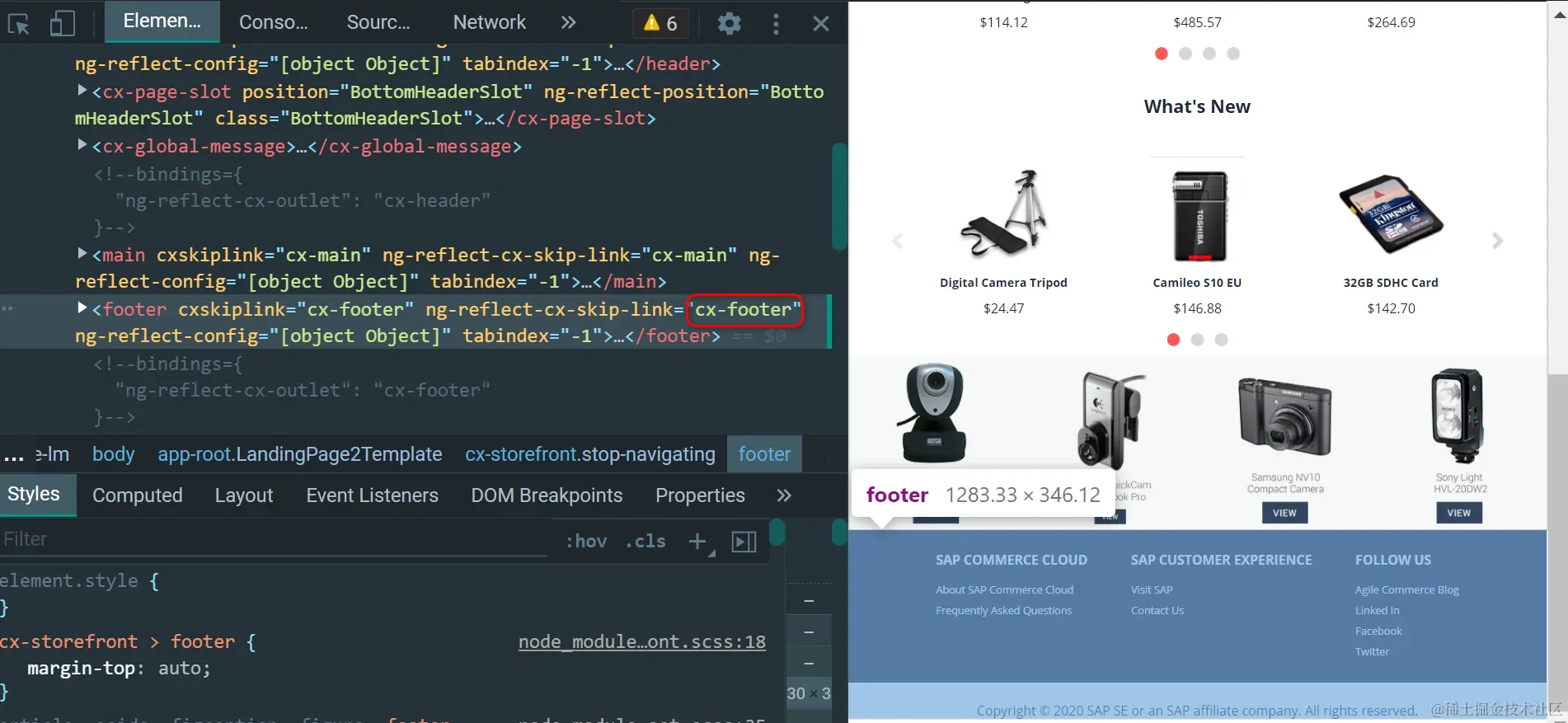Open Digital Camera Tripod product image
Viewport: 1568px width, 723px height.
(x=1003, y=215)
